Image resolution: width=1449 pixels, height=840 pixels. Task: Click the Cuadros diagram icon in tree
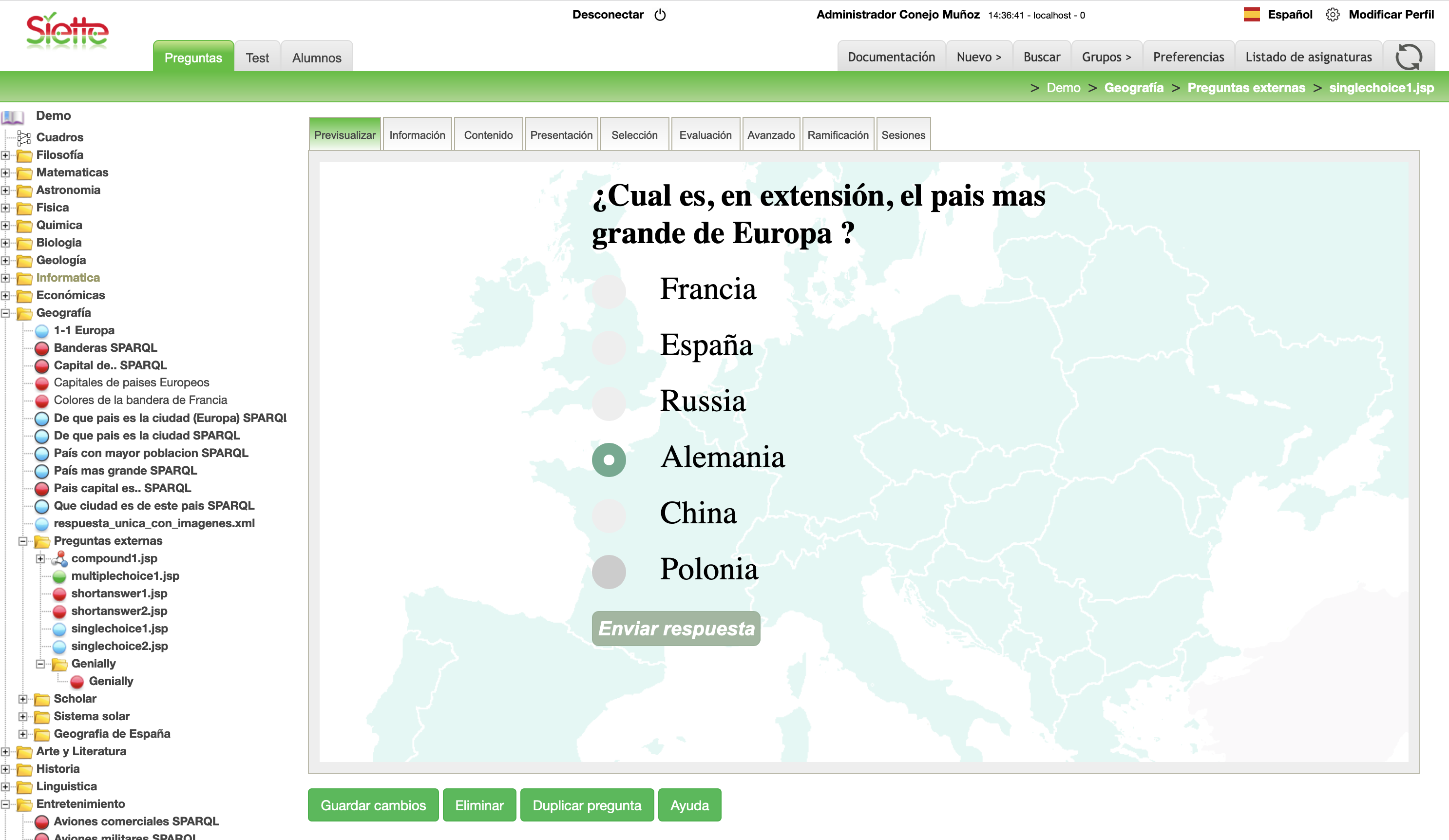[24, 137]
